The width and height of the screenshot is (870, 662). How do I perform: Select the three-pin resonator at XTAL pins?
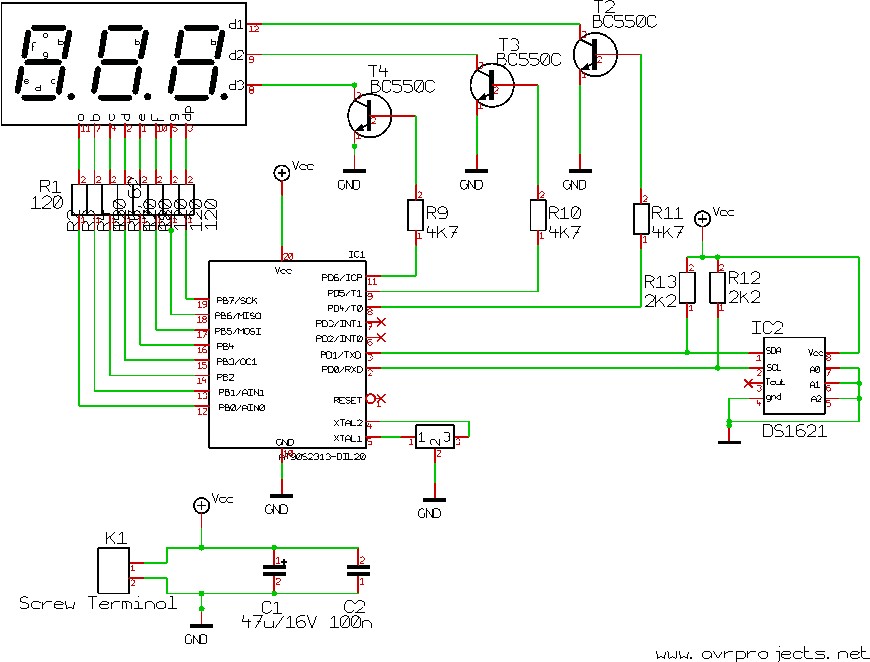tap(435, 437)
